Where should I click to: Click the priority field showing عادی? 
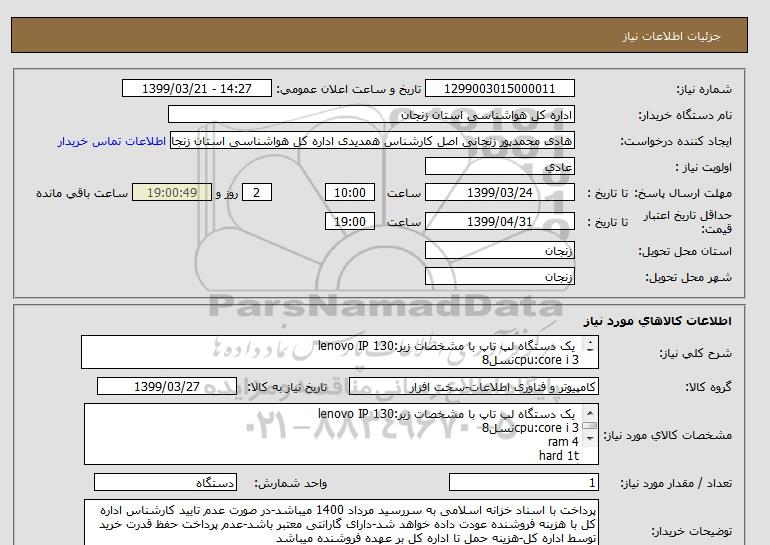[499, 167]
